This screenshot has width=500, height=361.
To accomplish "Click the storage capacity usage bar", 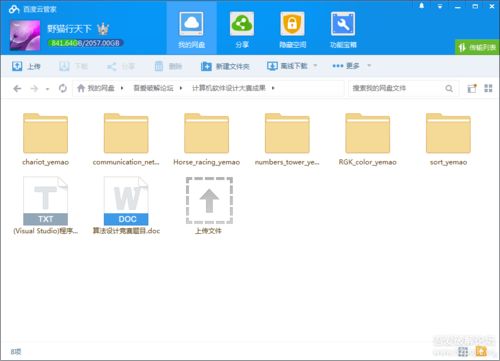I will pos(86,43).
